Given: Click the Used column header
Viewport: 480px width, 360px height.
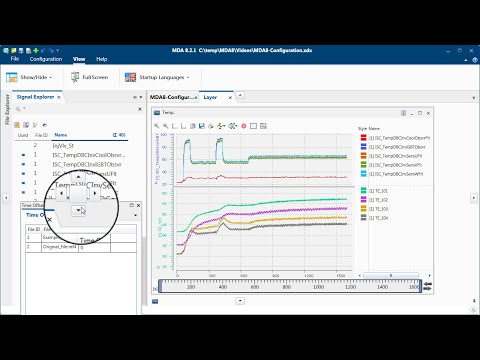Looking at the screenshot, I should click(x=23, y=135).
